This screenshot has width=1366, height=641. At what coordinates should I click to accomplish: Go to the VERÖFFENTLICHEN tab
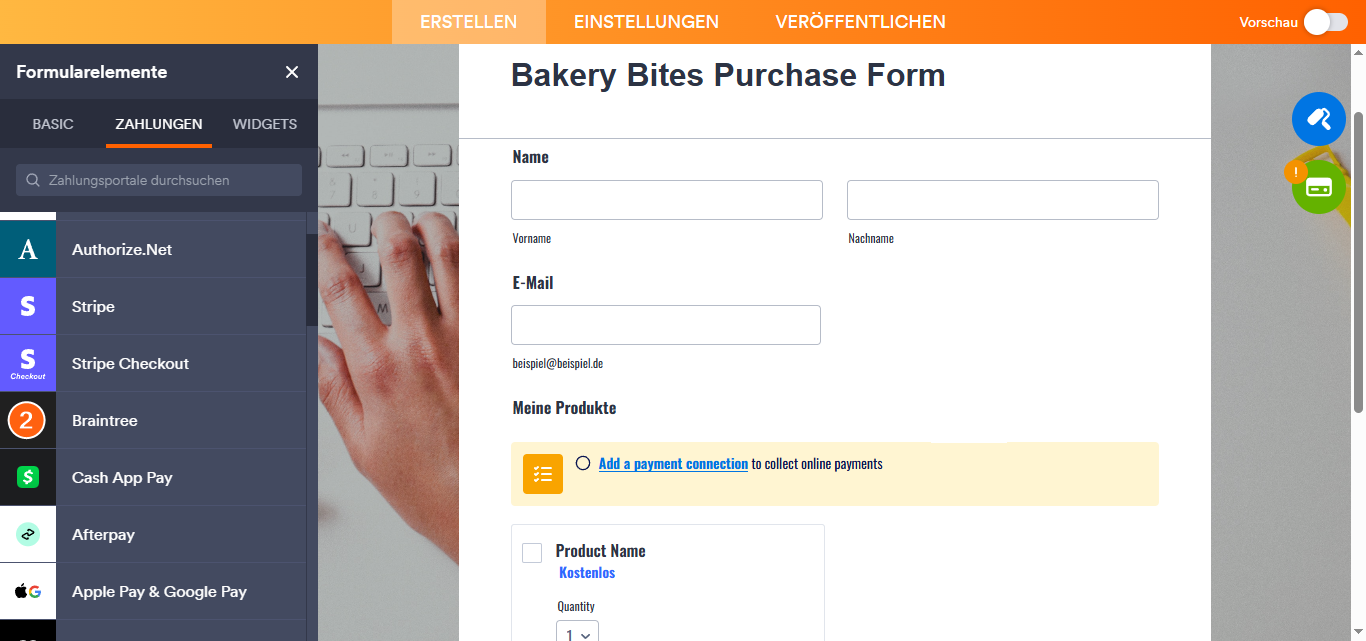pos(860,22)
